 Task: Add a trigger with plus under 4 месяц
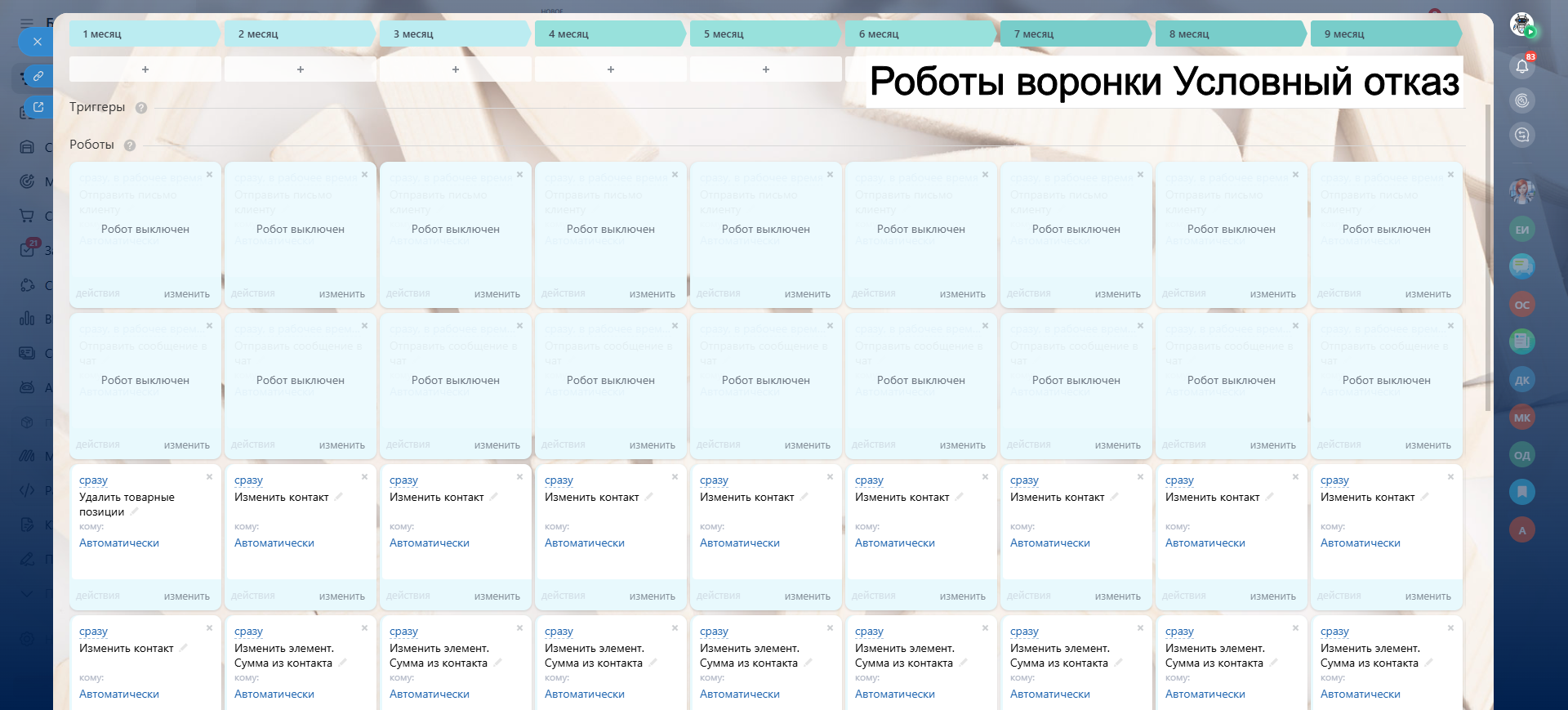611,69
